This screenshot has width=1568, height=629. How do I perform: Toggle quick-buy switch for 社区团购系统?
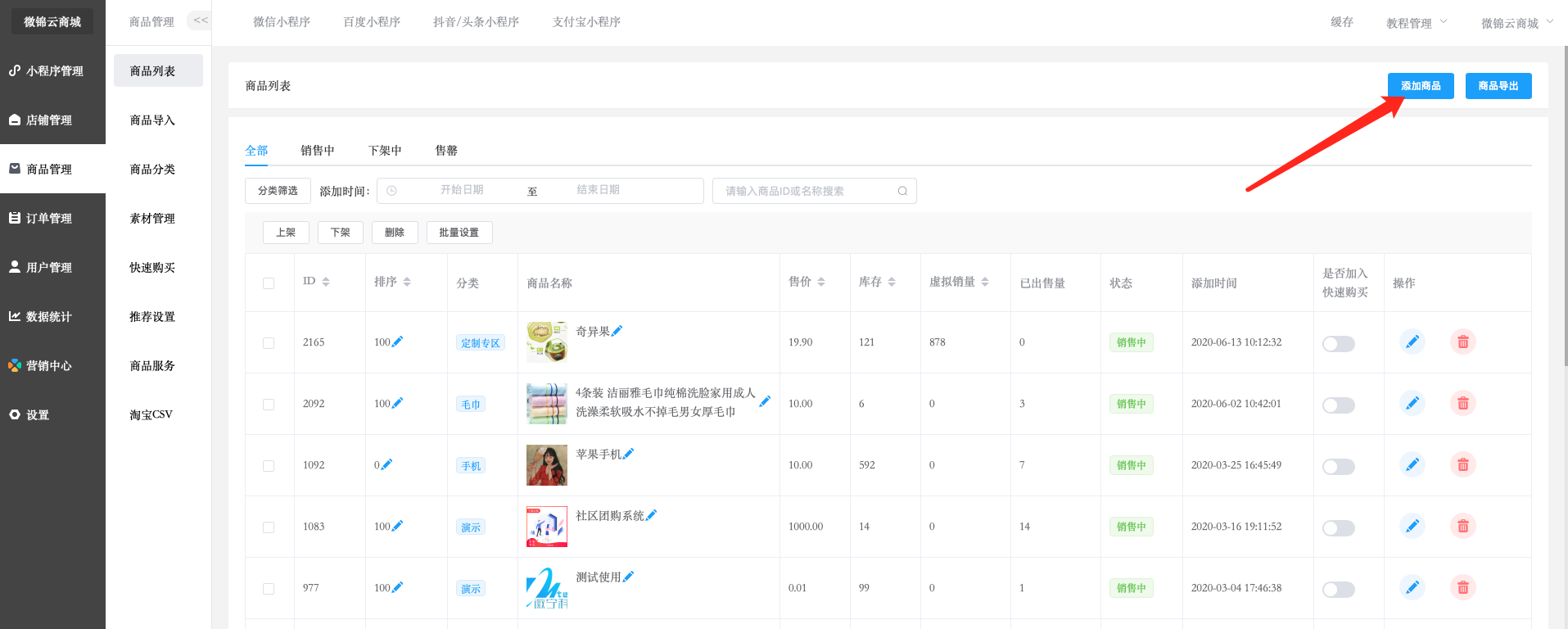coord(1339,528)
